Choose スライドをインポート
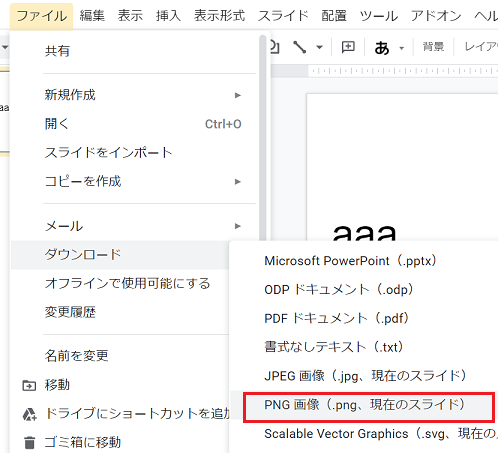 tap(135, 153)
